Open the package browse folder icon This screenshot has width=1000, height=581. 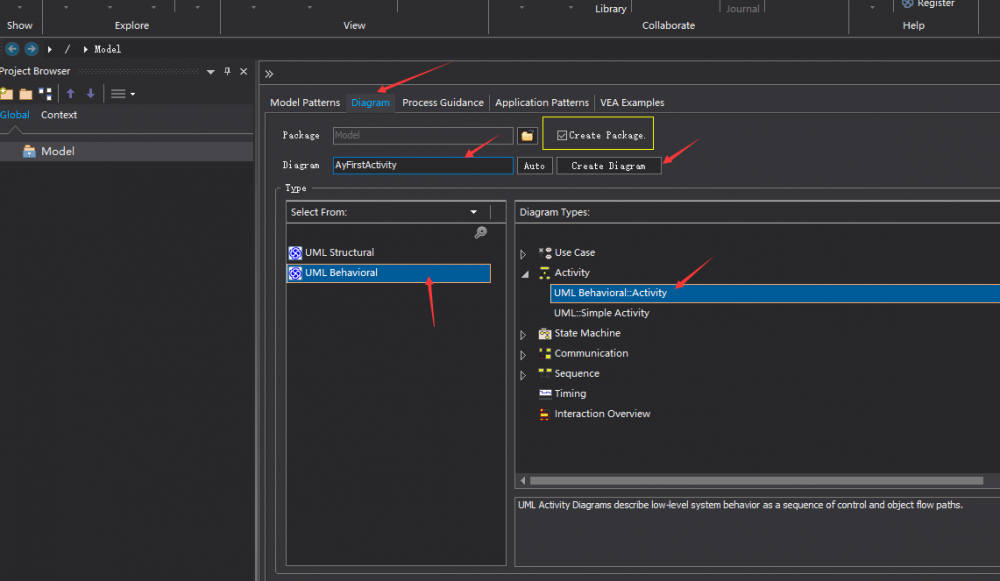coord(527,135)
